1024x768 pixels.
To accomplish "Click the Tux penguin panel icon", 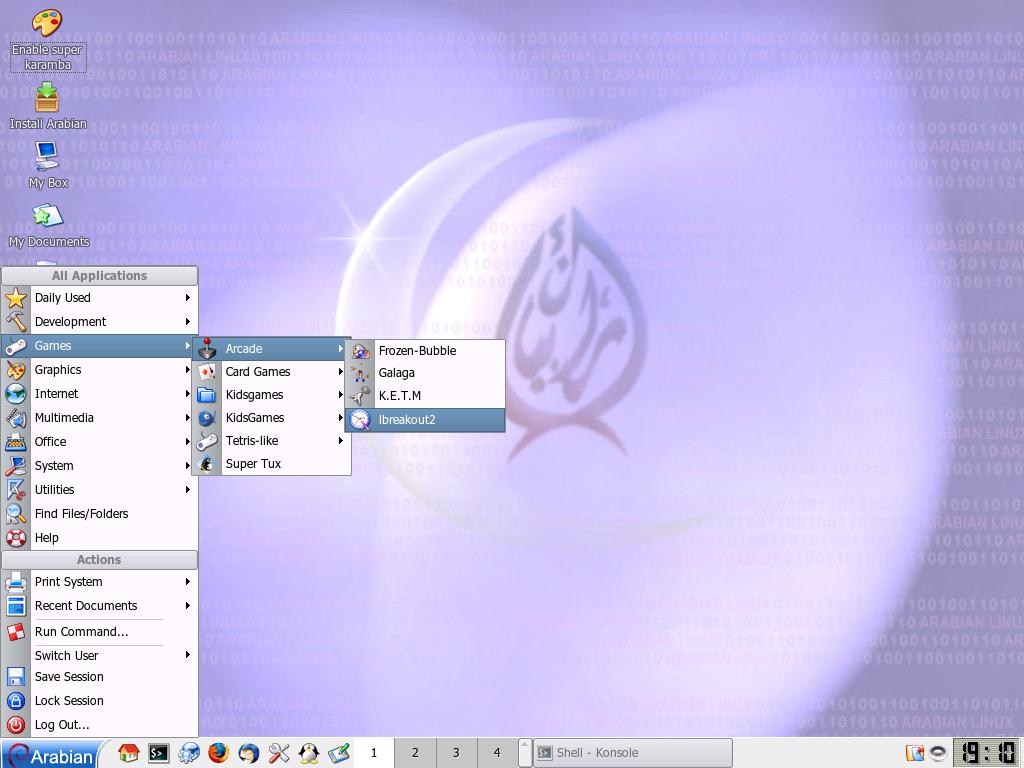I will (x=309, y=753).
